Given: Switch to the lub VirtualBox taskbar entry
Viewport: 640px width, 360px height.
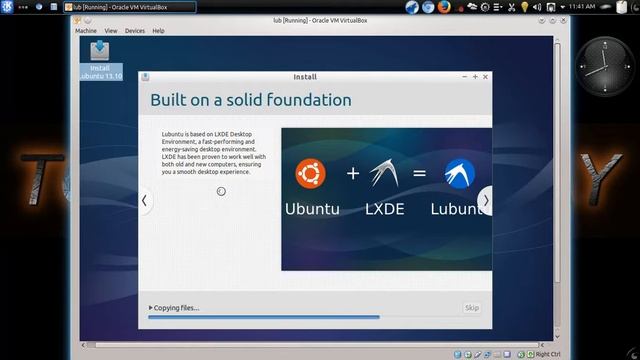Looking at the screenshot, I should 130,7.
